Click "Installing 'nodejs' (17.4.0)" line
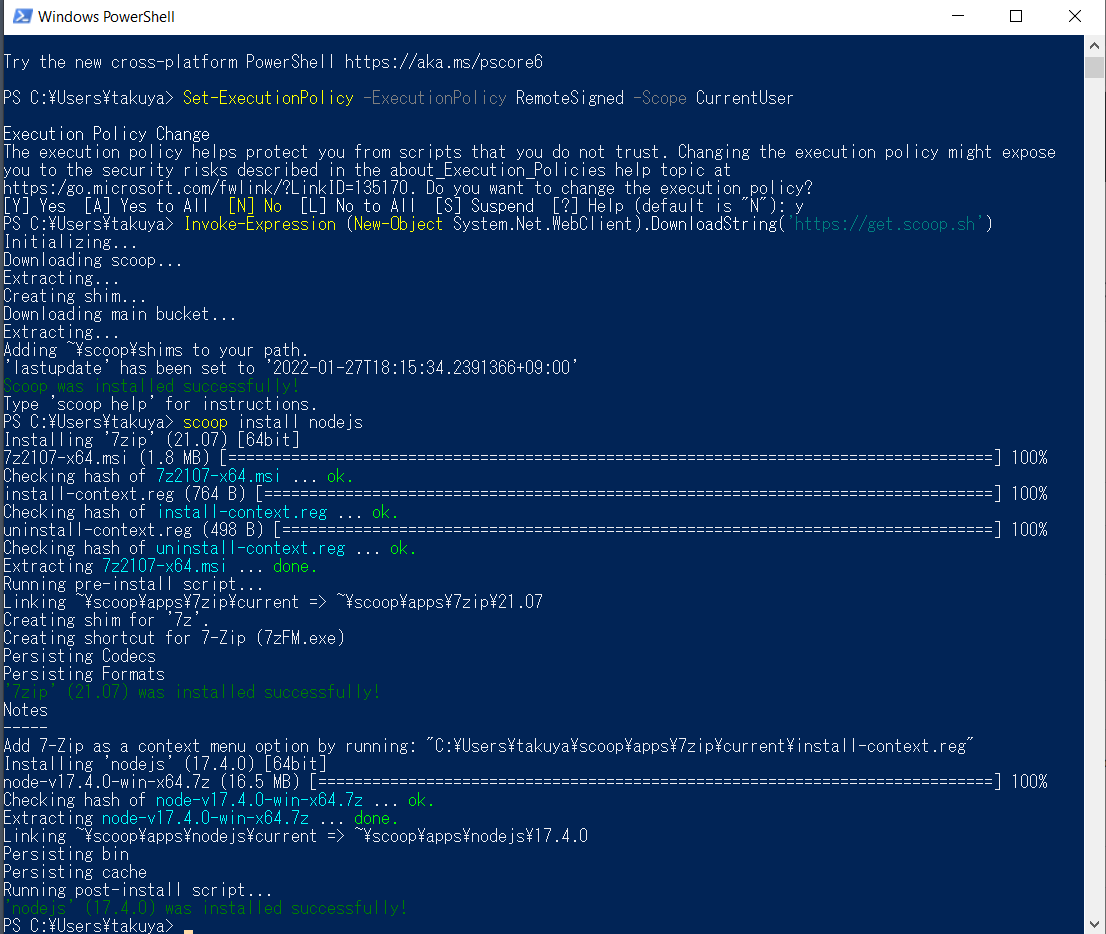 coord(165,764)
